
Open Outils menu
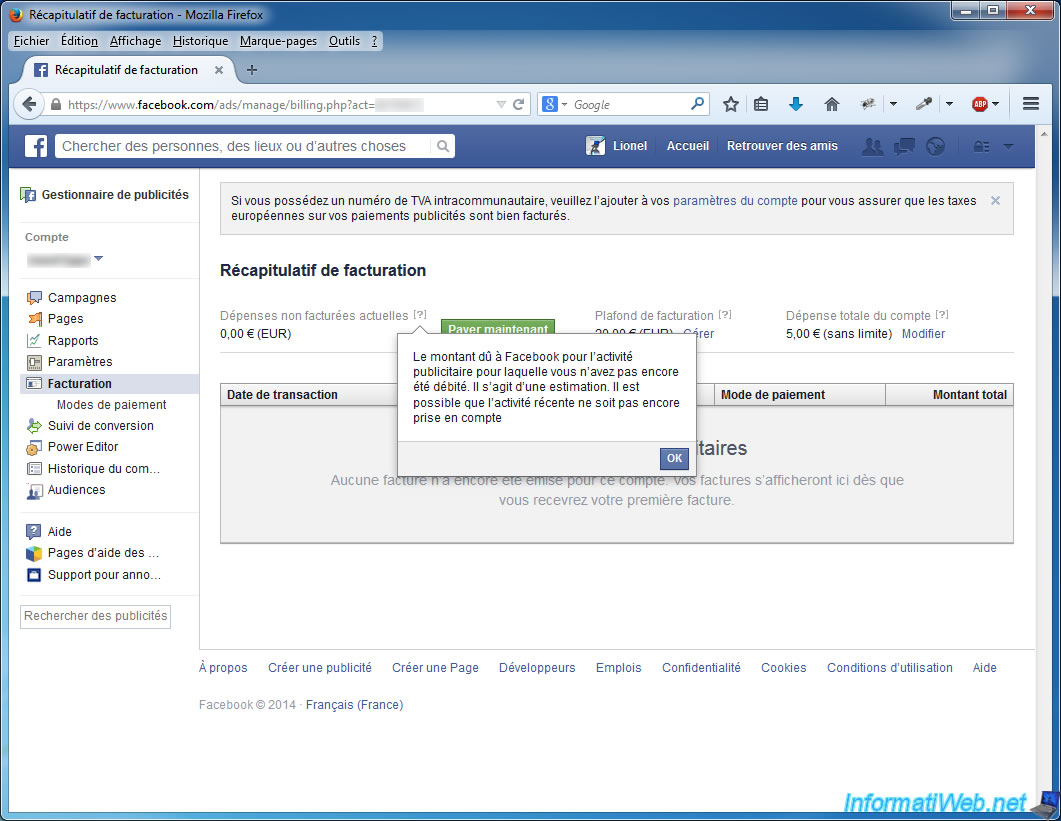[344, 41]
